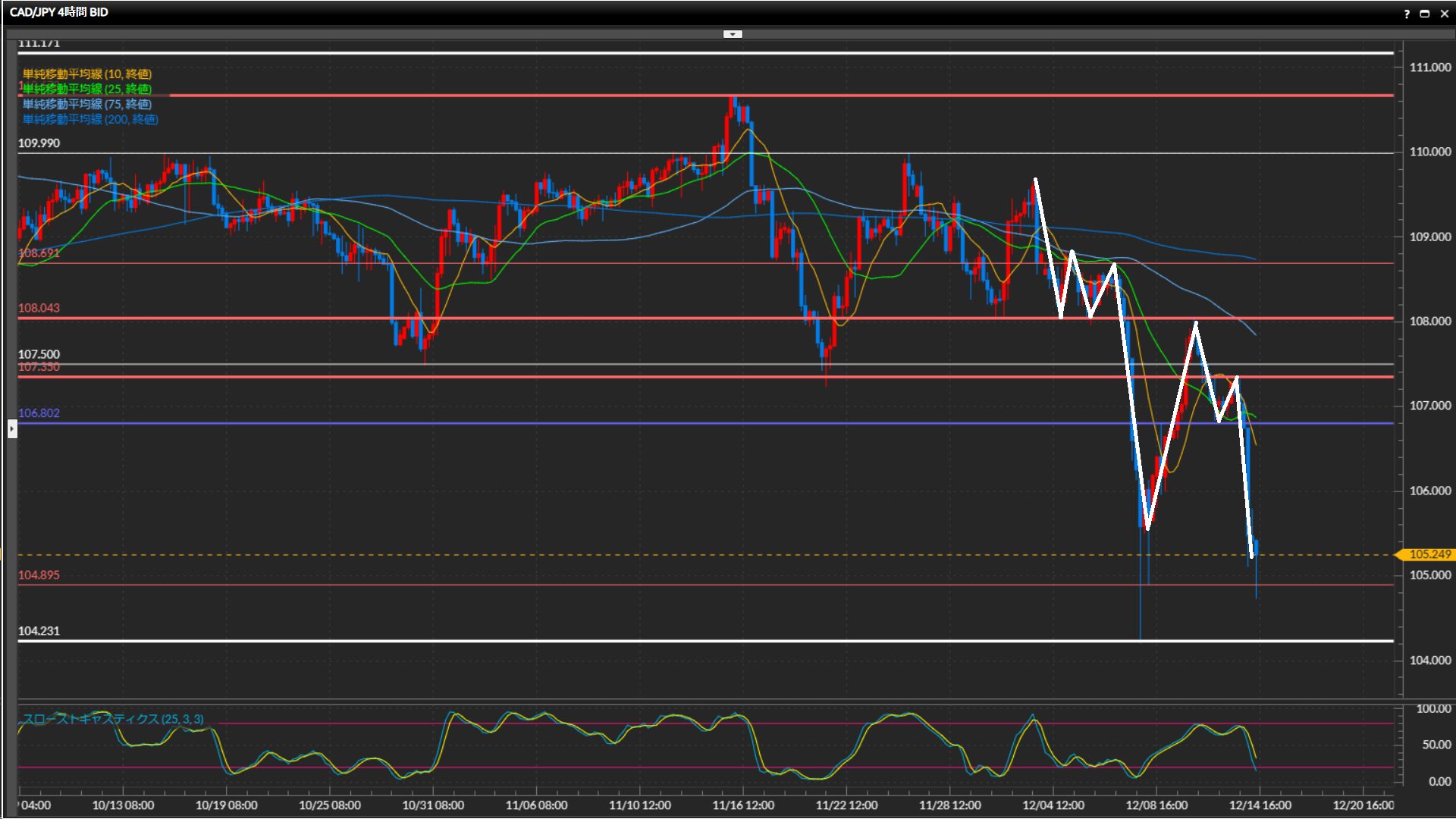
Task: Click the current price tag 105.249
Action: [1429, 554]
